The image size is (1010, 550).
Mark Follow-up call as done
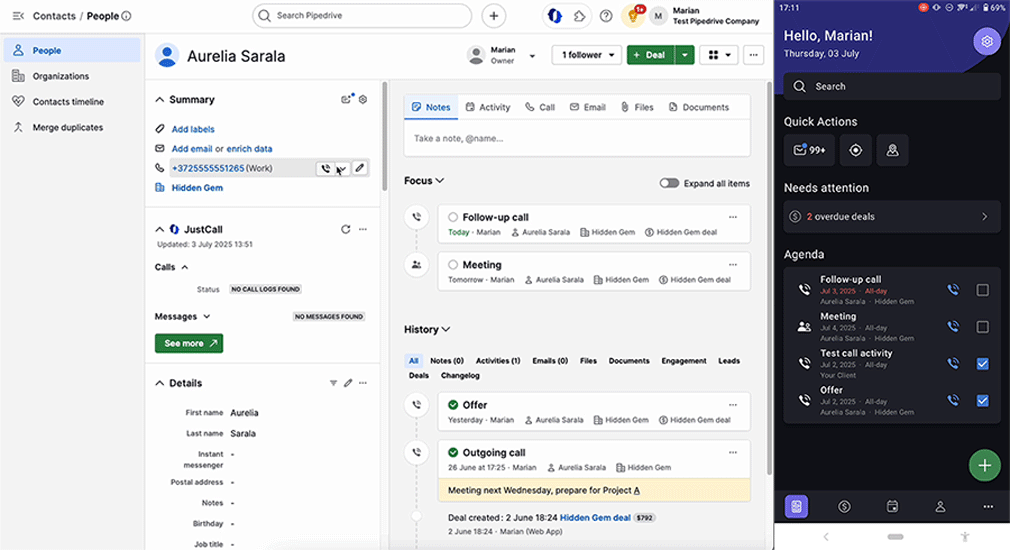point(453,217)
